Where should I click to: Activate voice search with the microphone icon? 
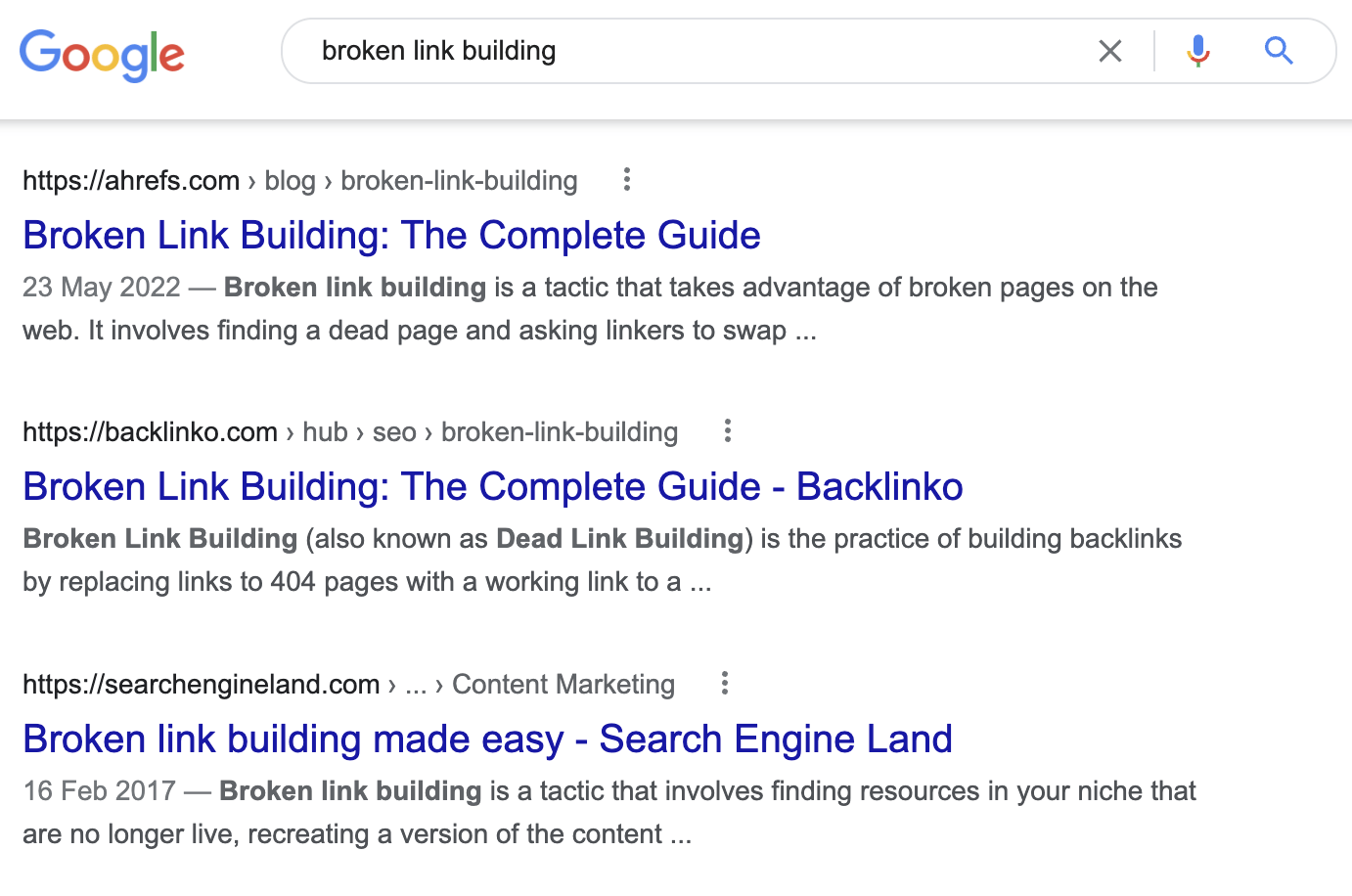(x=1196, y=51)
